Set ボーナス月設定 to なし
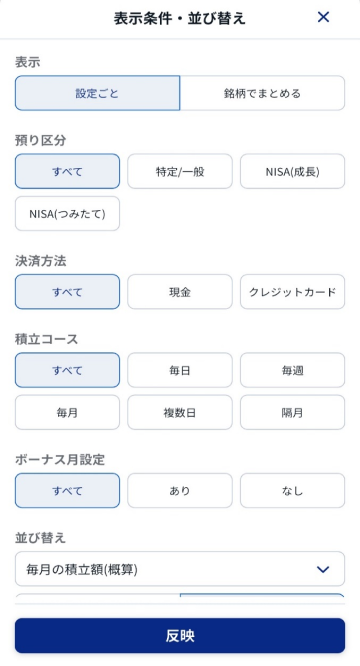360x666 pixels. tap(292, 491)
